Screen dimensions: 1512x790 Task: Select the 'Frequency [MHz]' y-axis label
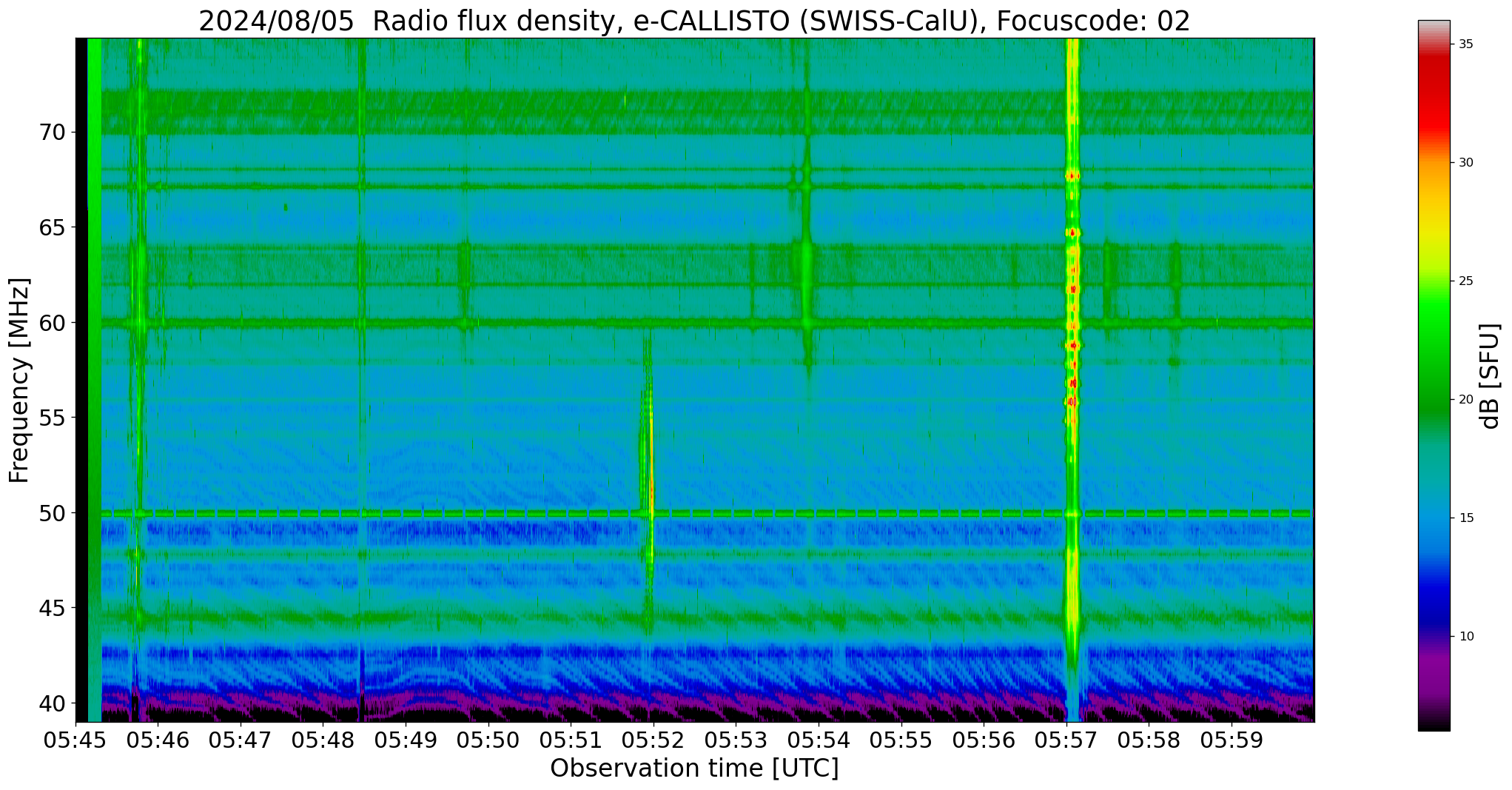pyautogui.click(x=20, y=380)
